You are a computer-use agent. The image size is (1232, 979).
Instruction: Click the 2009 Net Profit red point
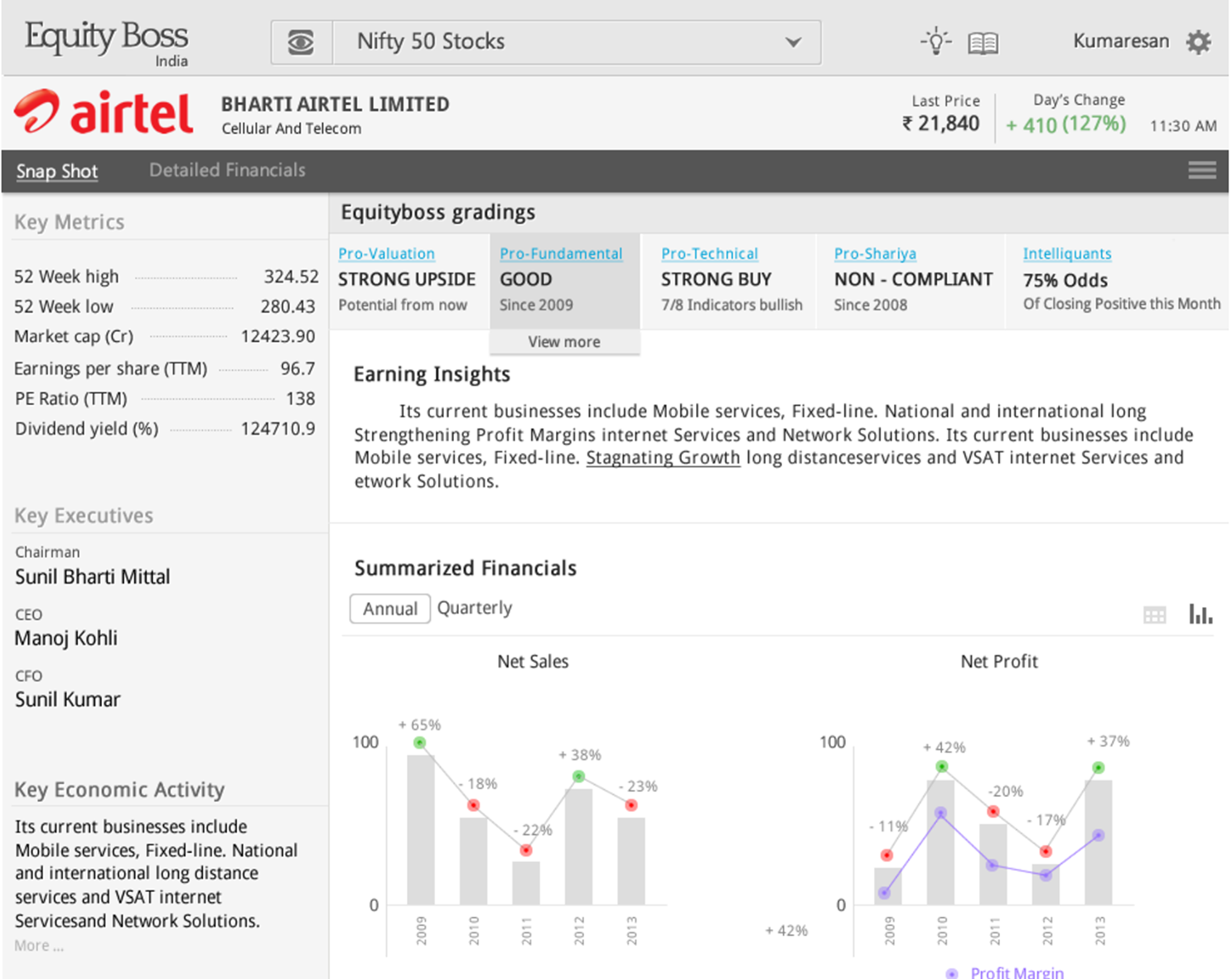[x=887, y=855]
